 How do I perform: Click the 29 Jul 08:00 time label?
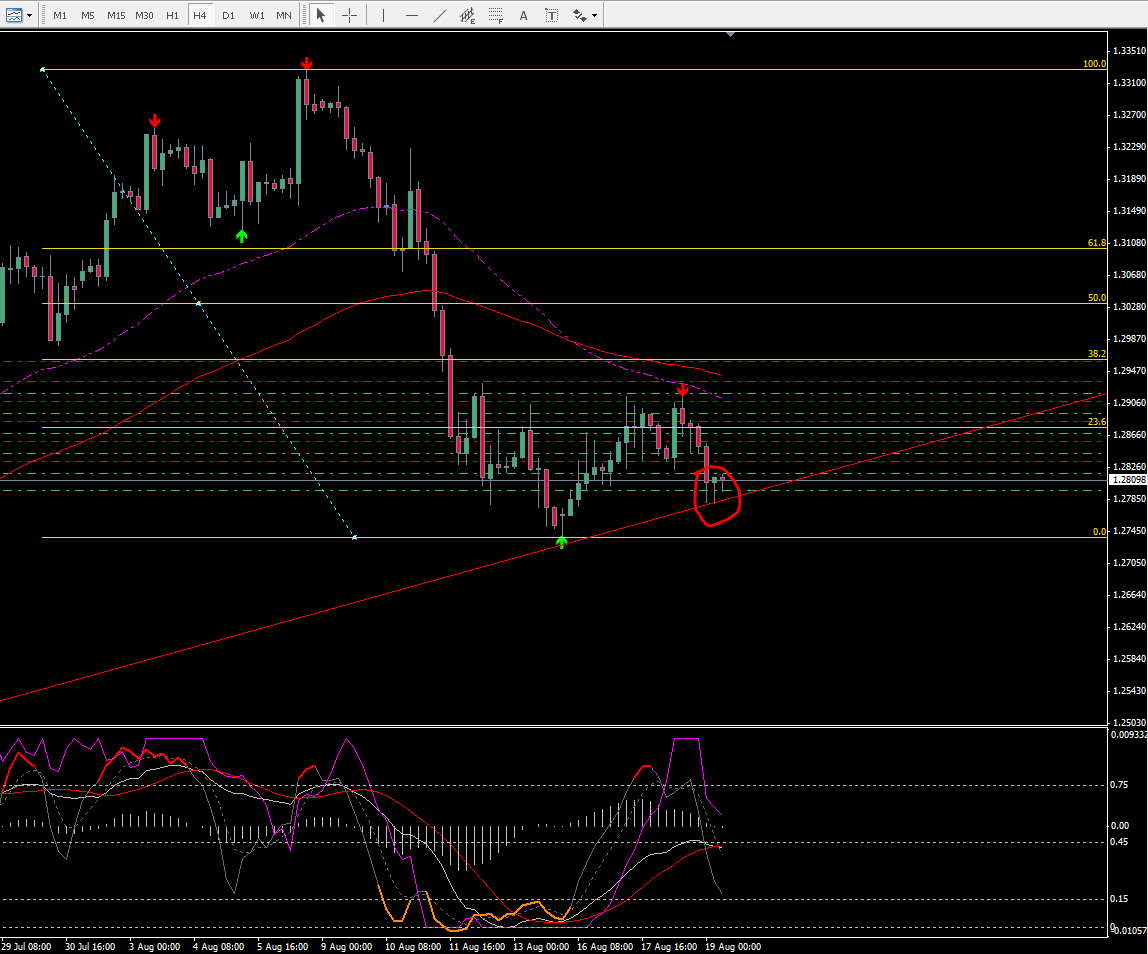tap(26, 947)
